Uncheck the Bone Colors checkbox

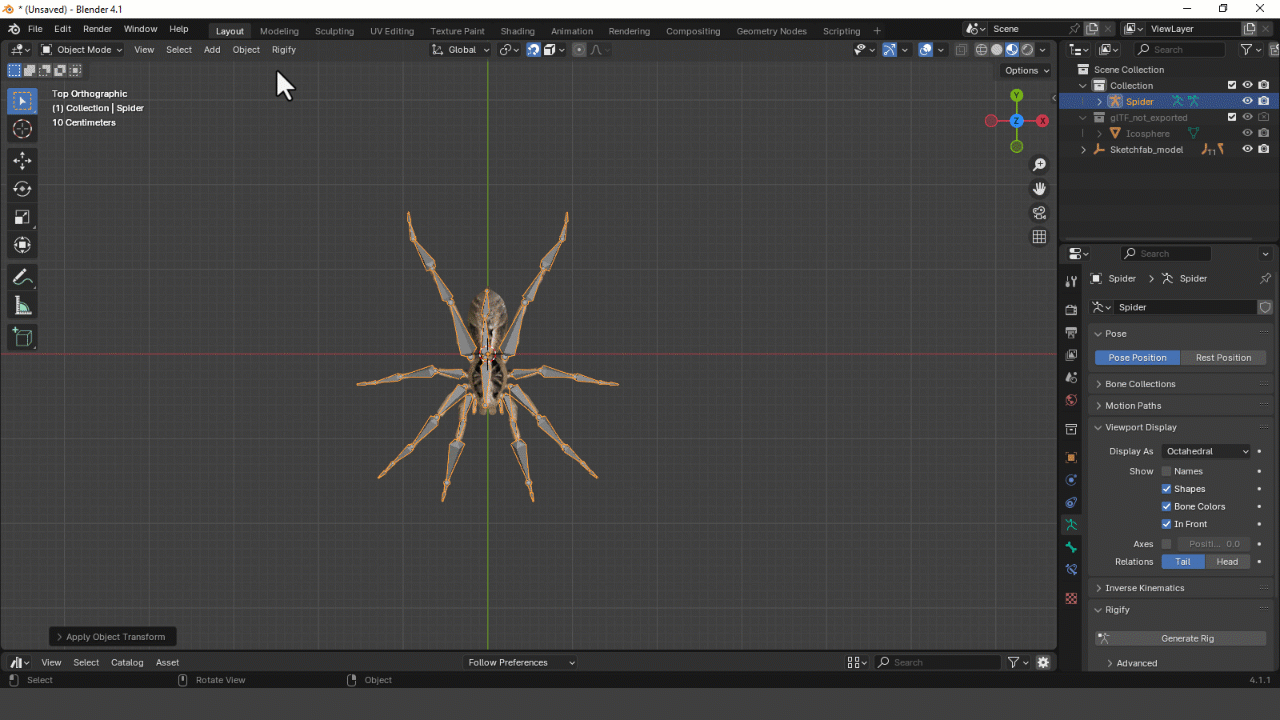tap(1166, 507)
